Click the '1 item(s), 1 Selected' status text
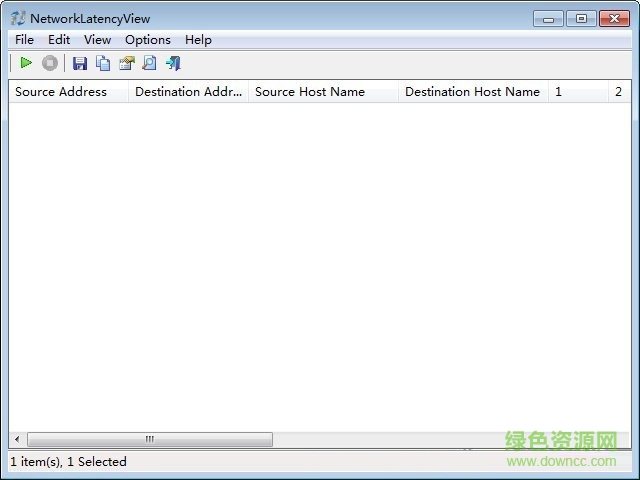This screenshot has height=480, width=640. [x=68, y=462]
